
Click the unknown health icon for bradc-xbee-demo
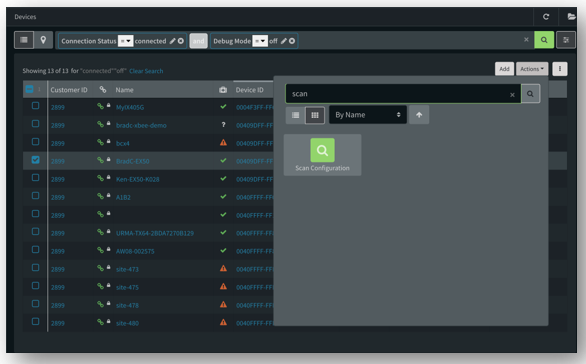(x=223, y=124)
